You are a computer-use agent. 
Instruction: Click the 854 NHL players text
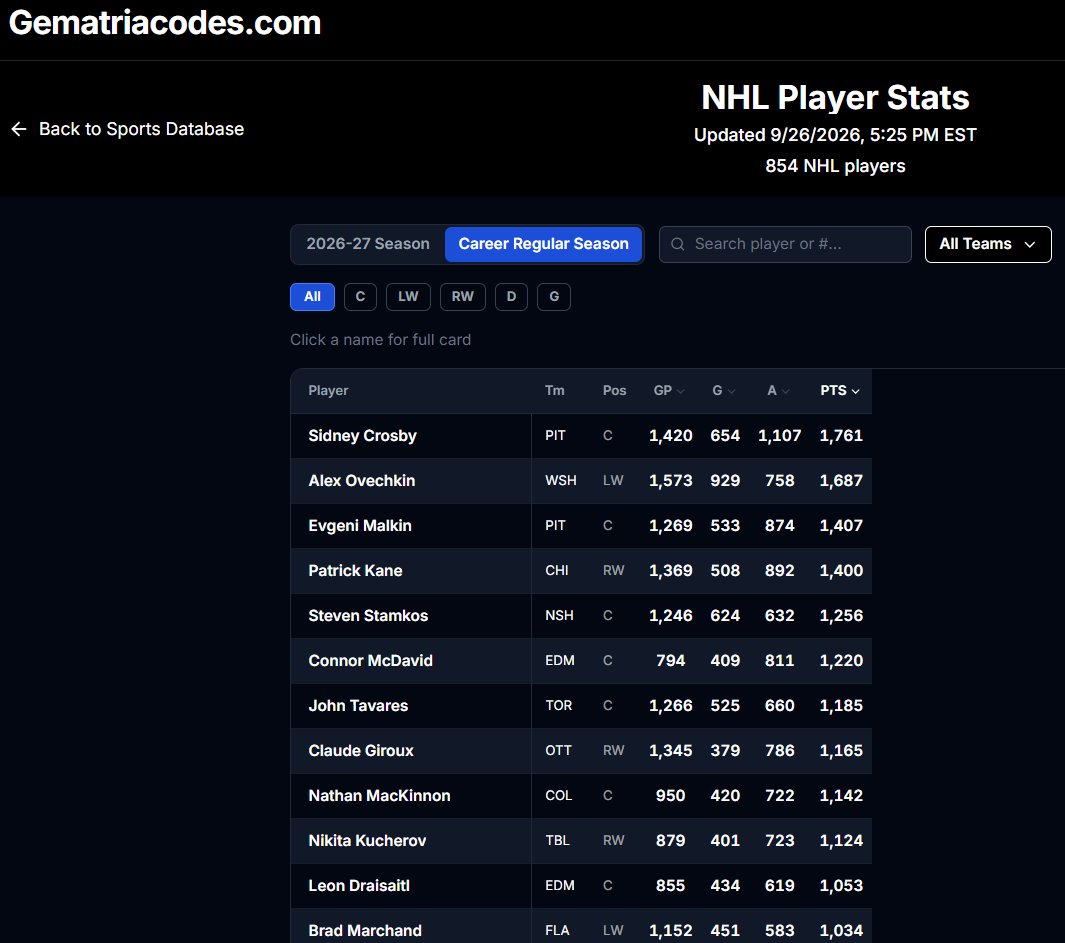[x=835, y=166]
